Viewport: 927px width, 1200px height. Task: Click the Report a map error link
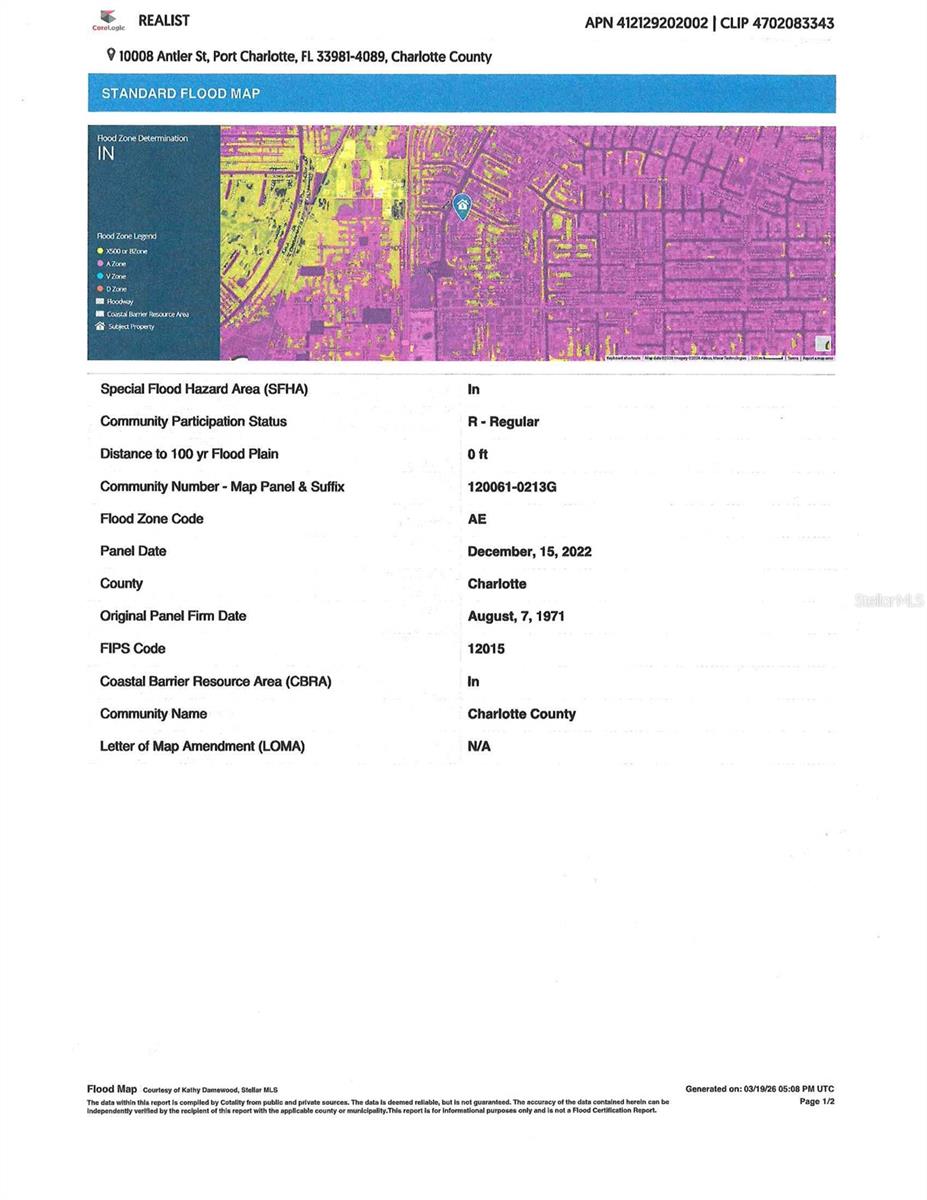click(x=818, y=357)
